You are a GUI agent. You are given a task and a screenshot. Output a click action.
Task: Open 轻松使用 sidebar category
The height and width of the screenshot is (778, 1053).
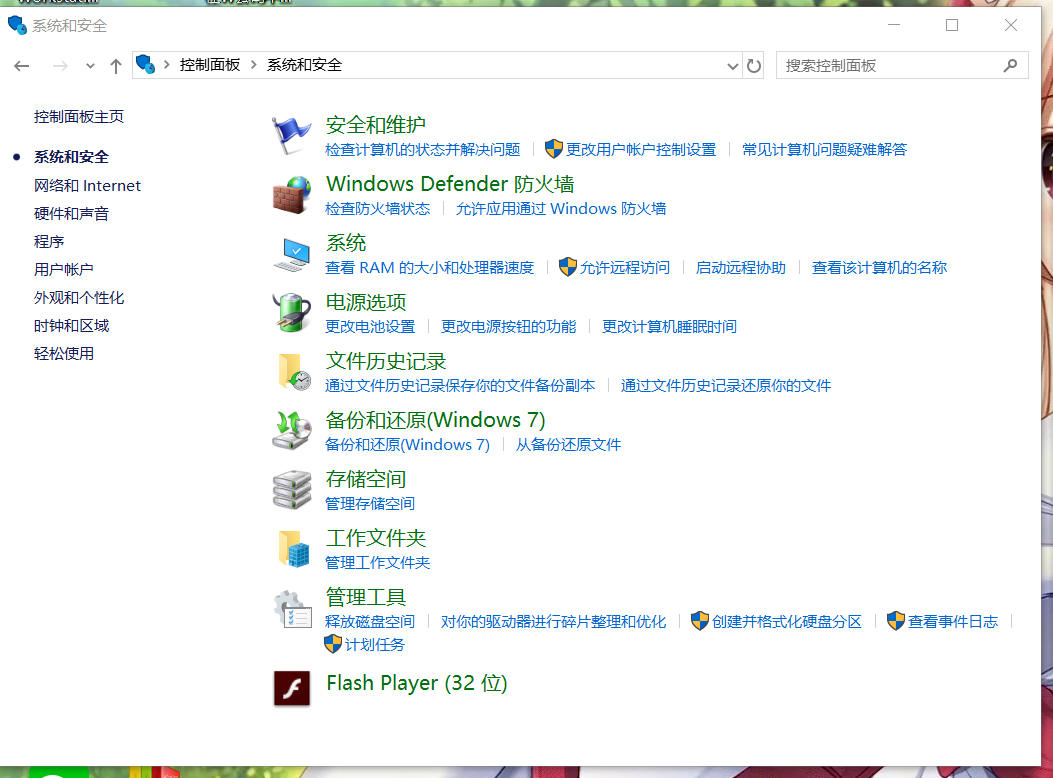click(64, 354)
